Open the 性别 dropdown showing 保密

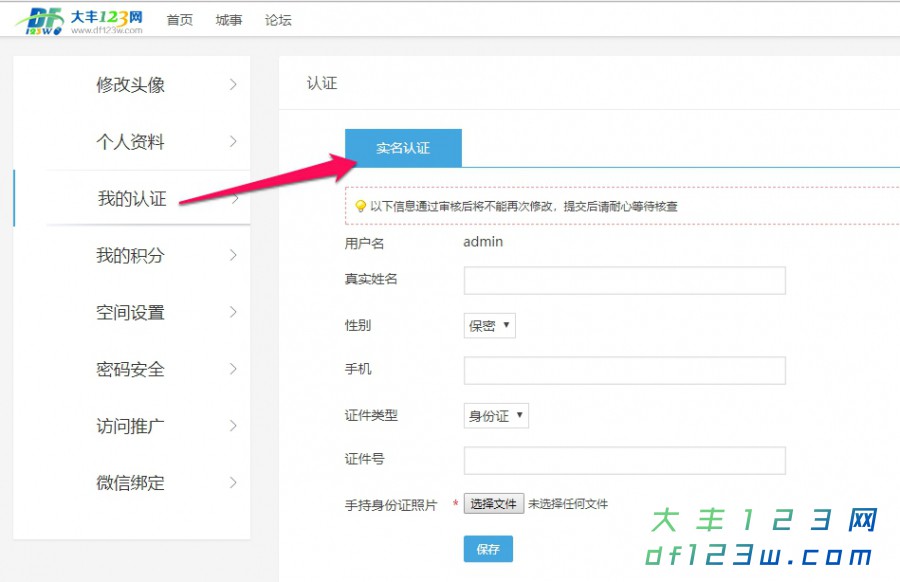click(x=490, y=326)
